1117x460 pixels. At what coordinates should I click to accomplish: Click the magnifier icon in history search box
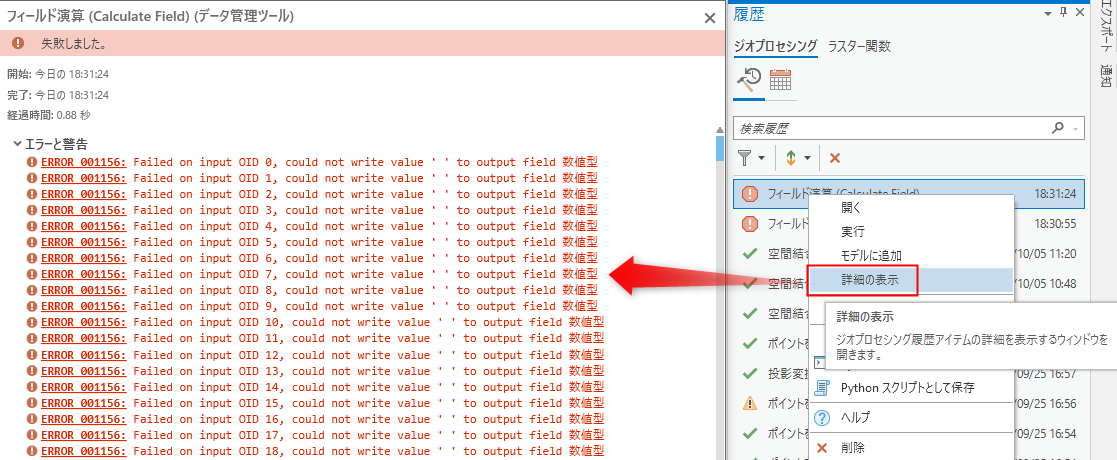pyautogui.click(x=1058, y=128)
